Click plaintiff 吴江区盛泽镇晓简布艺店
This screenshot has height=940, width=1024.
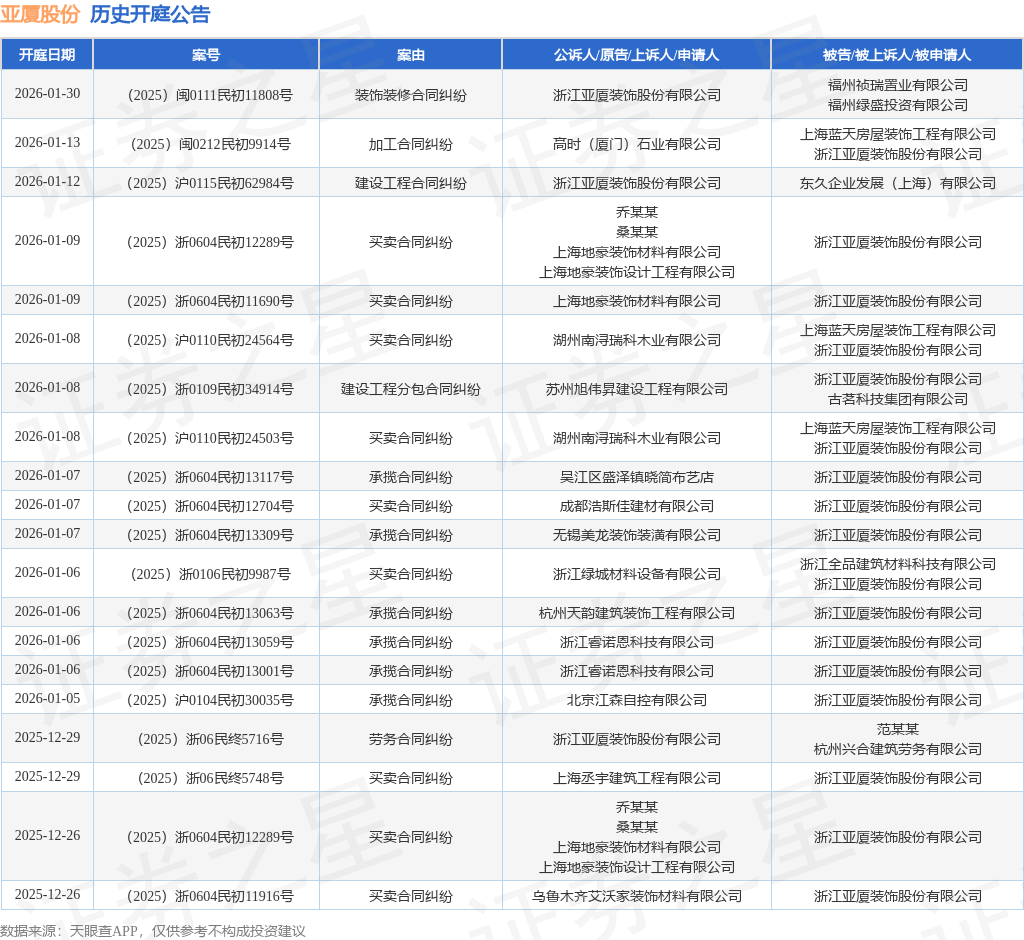coord(637,478)
